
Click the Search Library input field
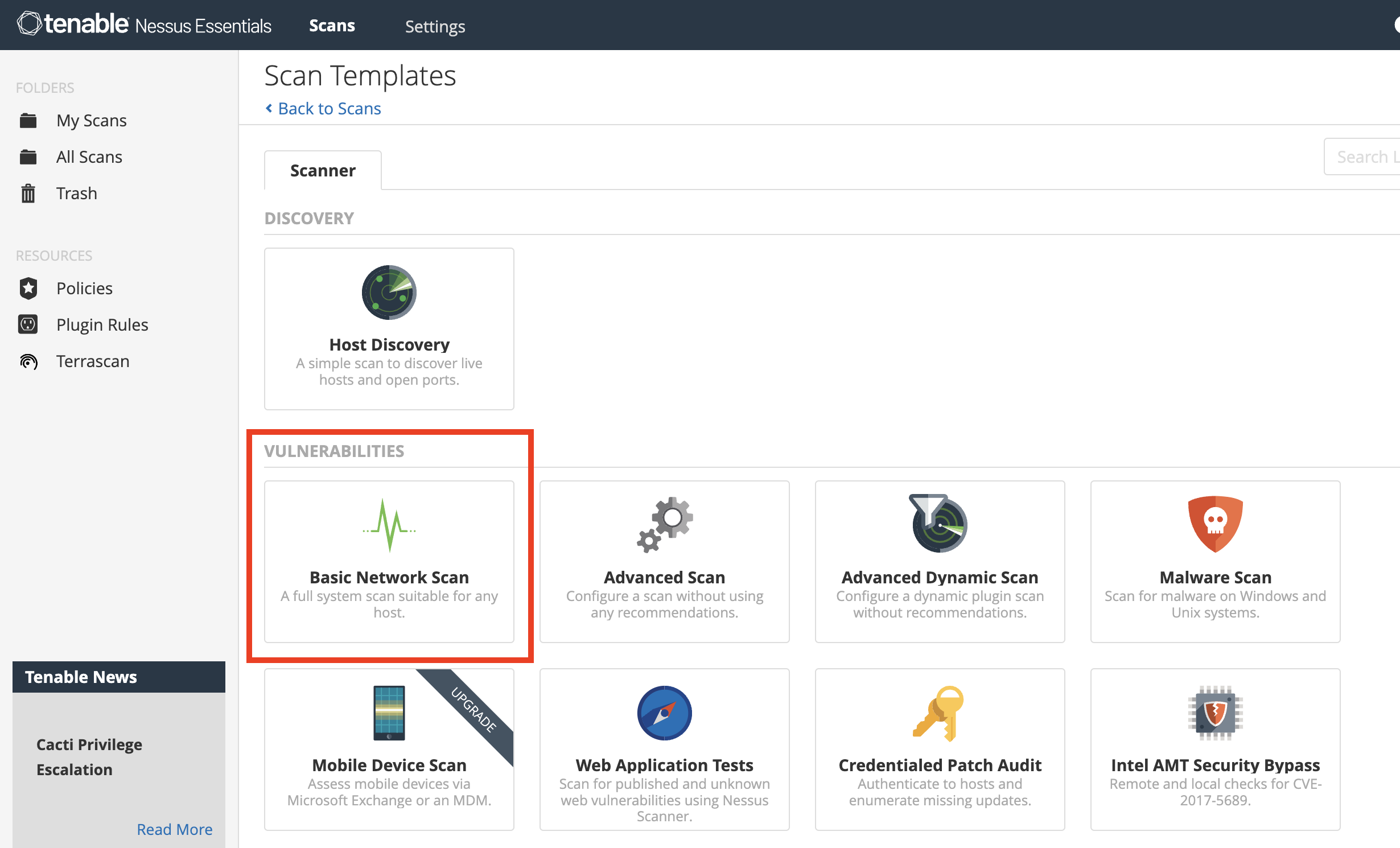point(1366,157)
